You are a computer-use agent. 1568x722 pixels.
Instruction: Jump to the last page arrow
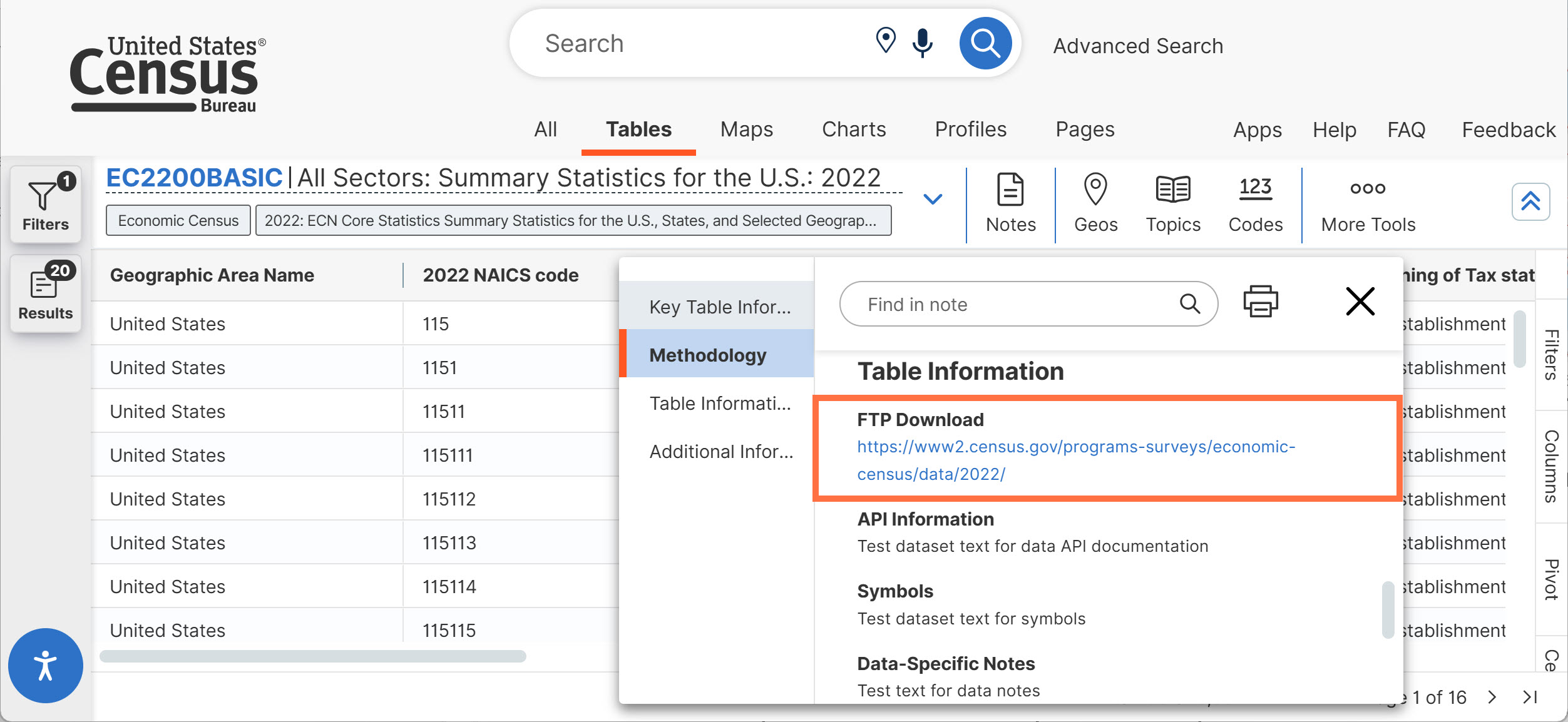tap(1530, 697)
